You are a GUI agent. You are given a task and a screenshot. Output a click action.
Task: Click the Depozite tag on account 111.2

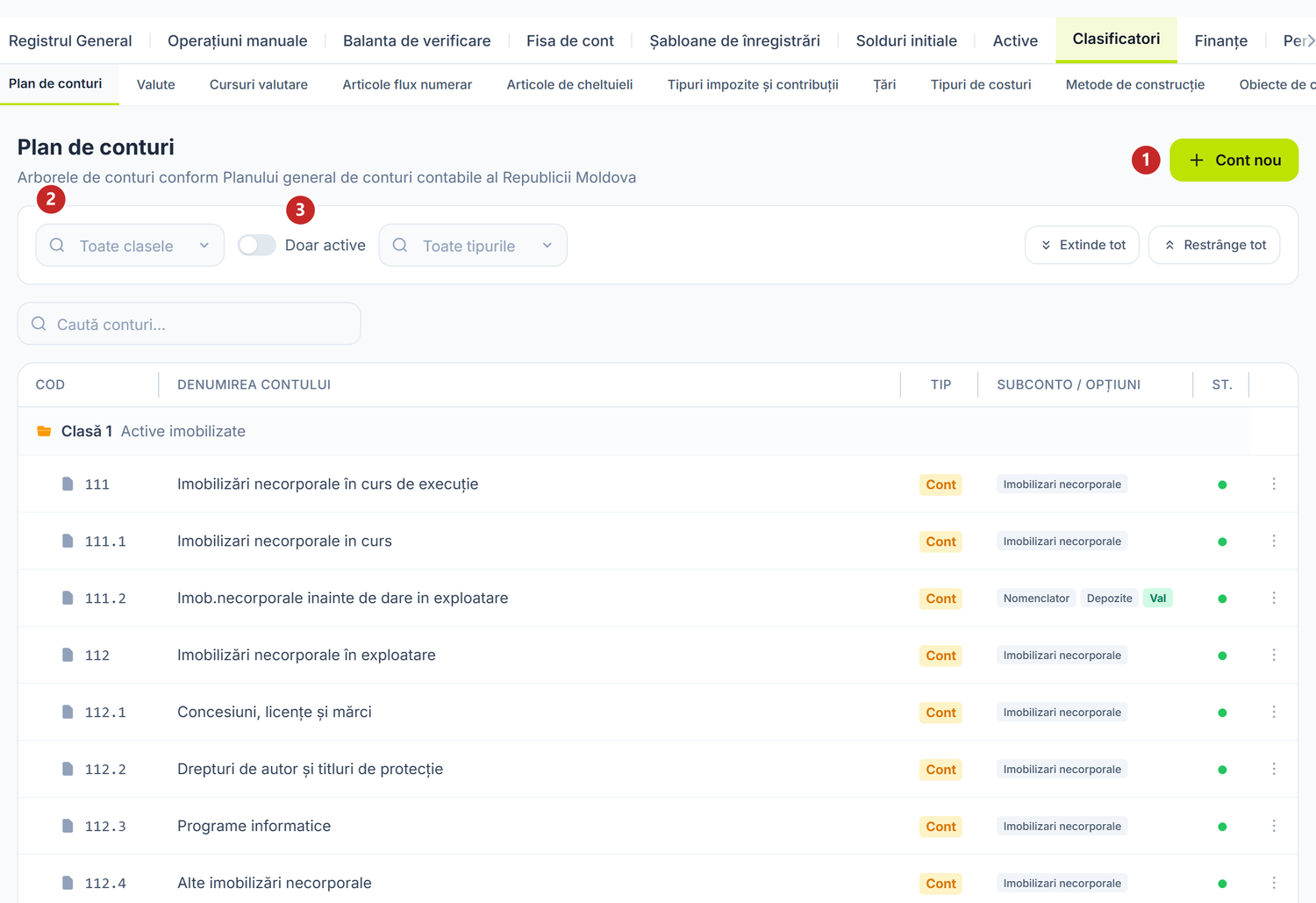pyautogui.click(x=1109, y=598)
